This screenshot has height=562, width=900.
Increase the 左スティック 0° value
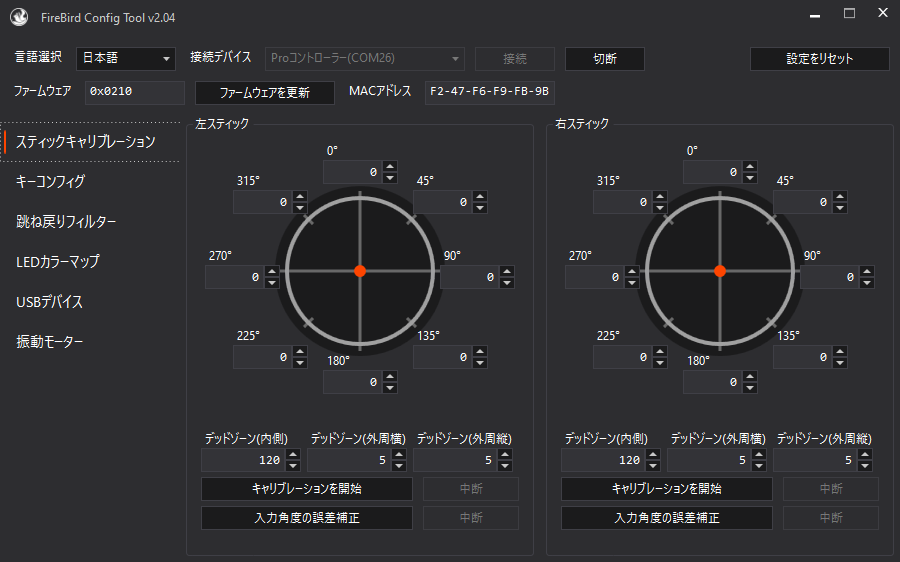(x=390, y=166)
